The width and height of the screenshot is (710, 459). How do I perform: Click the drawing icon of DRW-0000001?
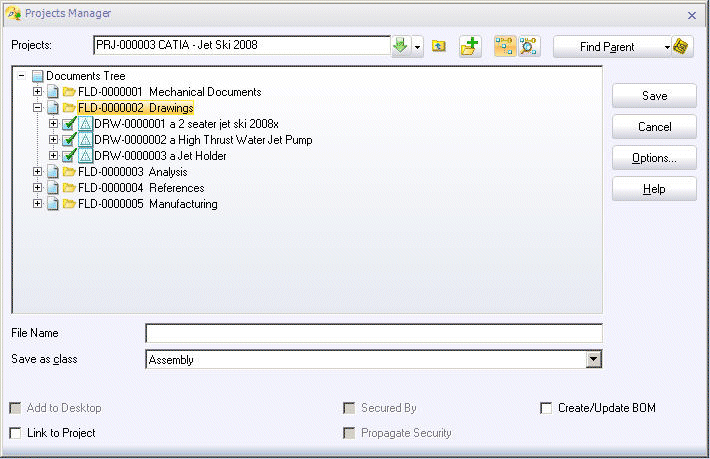85,124
